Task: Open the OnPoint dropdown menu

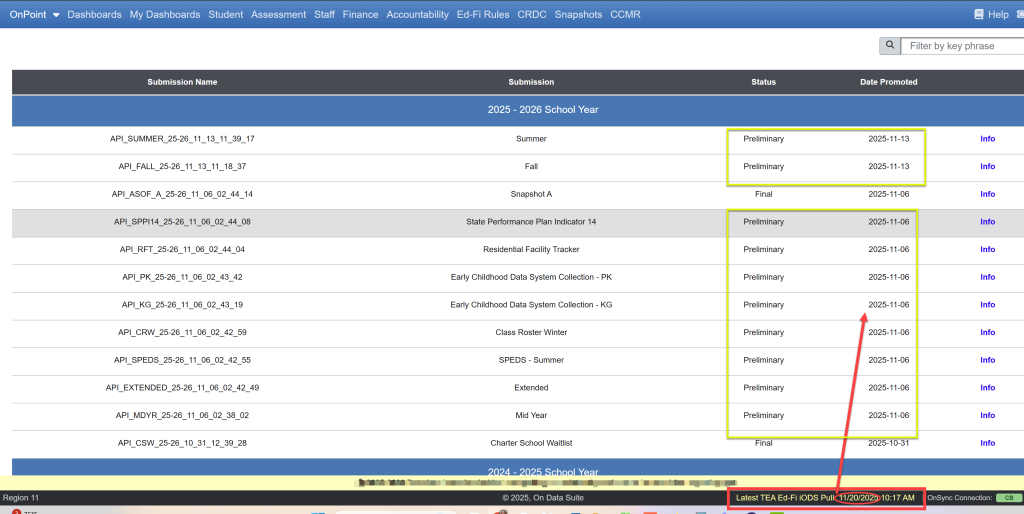Action: point(35,15)
